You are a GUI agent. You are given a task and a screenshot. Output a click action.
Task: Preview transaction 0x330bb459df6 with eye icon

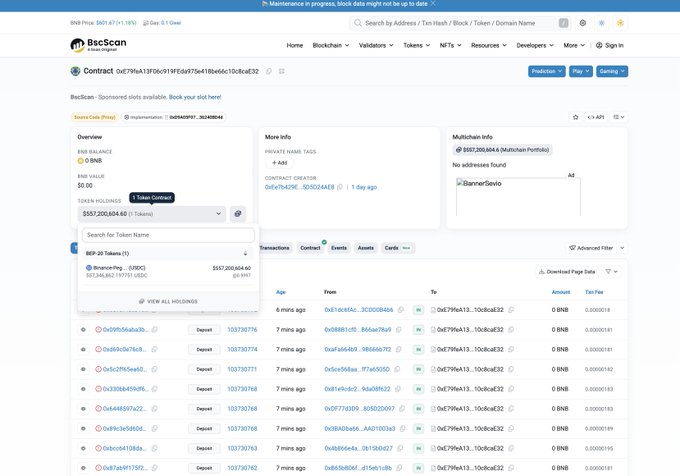[x=83, y=389]
